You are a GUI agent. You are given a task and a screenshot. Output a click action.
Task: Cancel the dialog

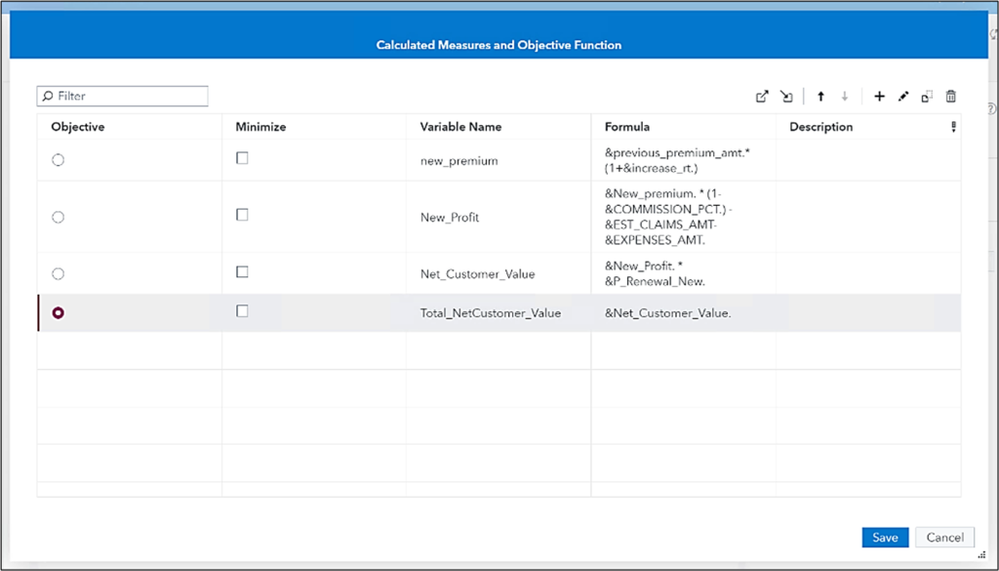point(944,537)
